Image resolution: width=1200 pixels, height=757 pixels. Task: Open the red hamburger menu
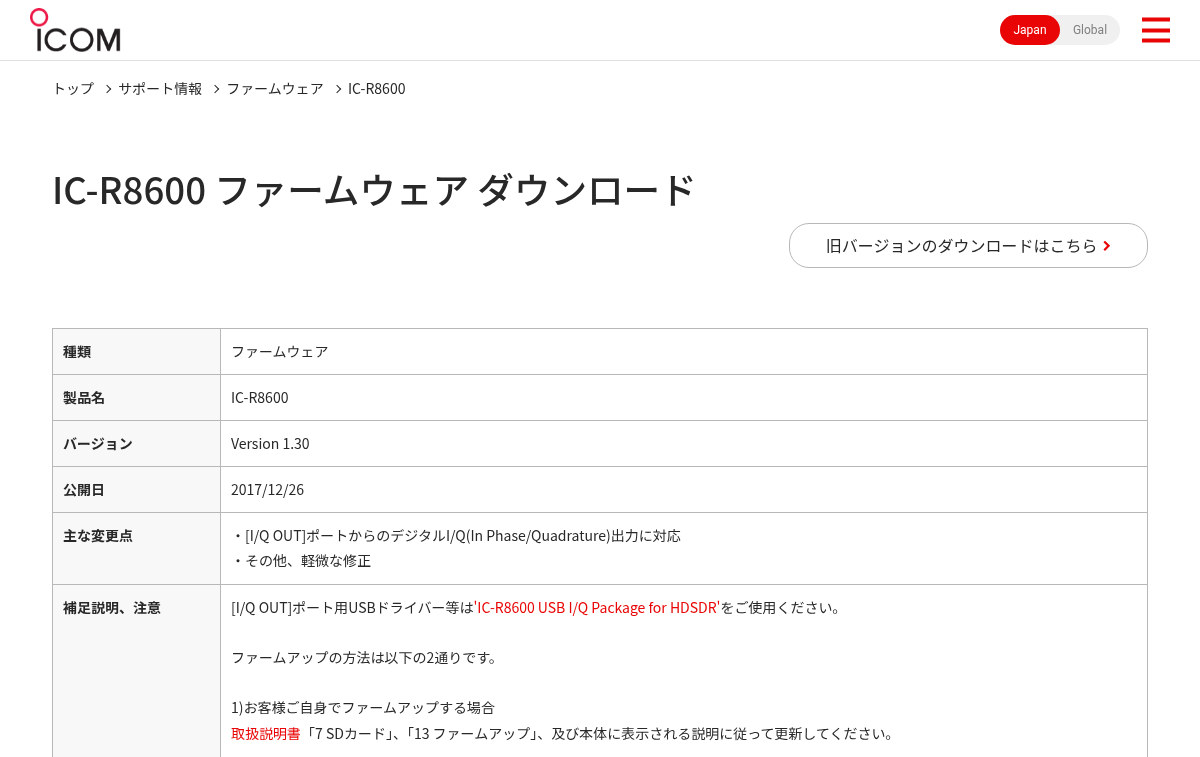point(1155,30)
